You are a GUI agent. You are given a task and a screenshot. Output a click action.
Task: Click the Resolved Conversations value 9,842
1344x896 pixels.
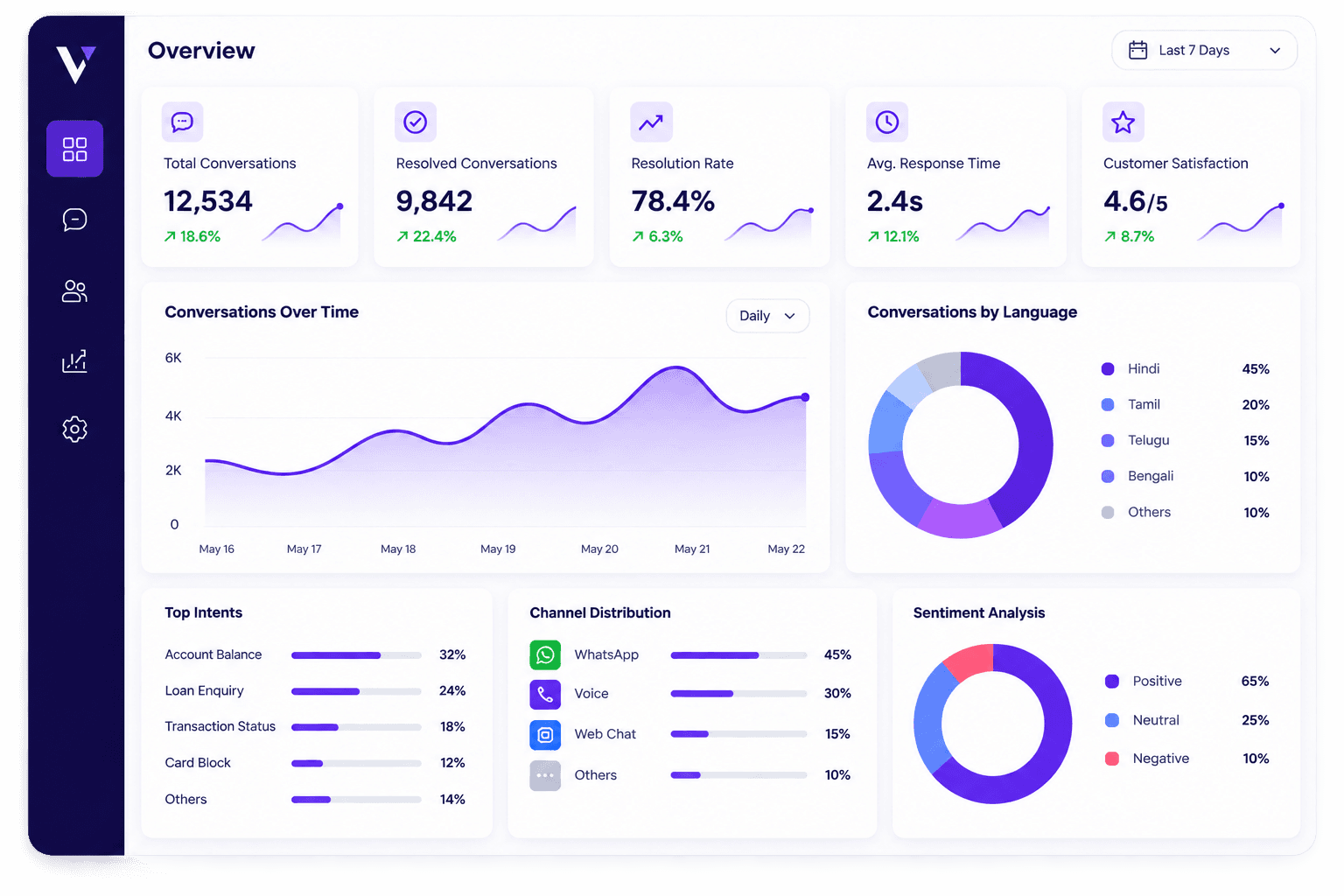click(x=434, y=202)
